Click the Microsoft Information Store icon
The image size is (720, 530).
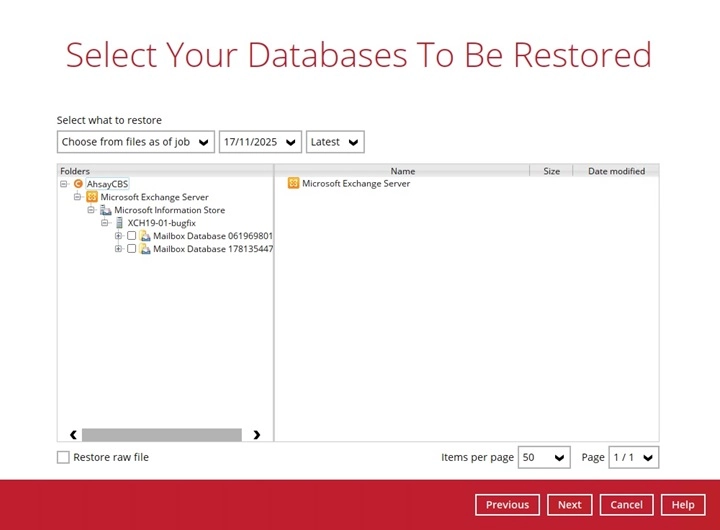tap(106, 210)
